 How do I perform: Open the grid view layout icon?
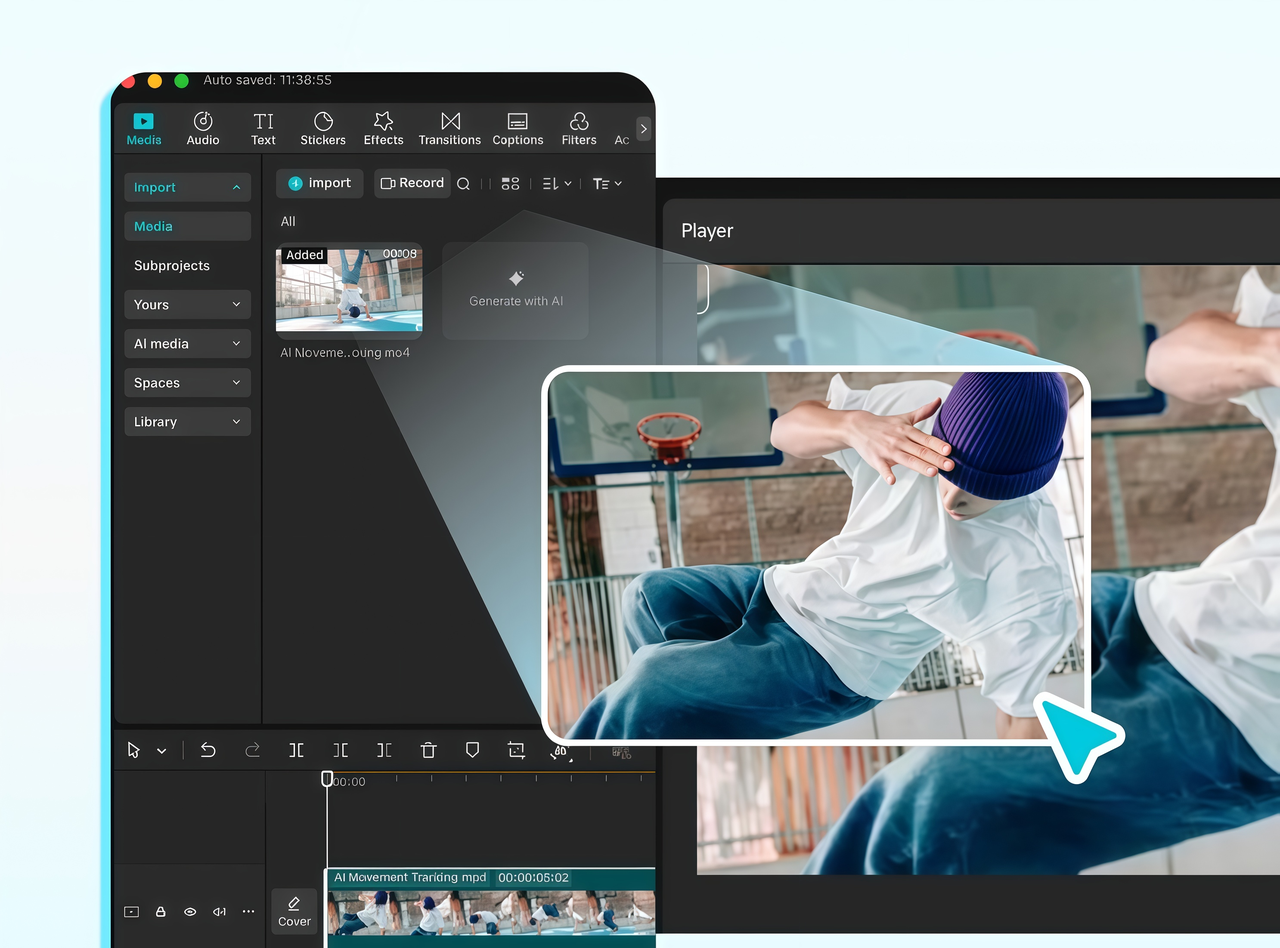(510, 183)
